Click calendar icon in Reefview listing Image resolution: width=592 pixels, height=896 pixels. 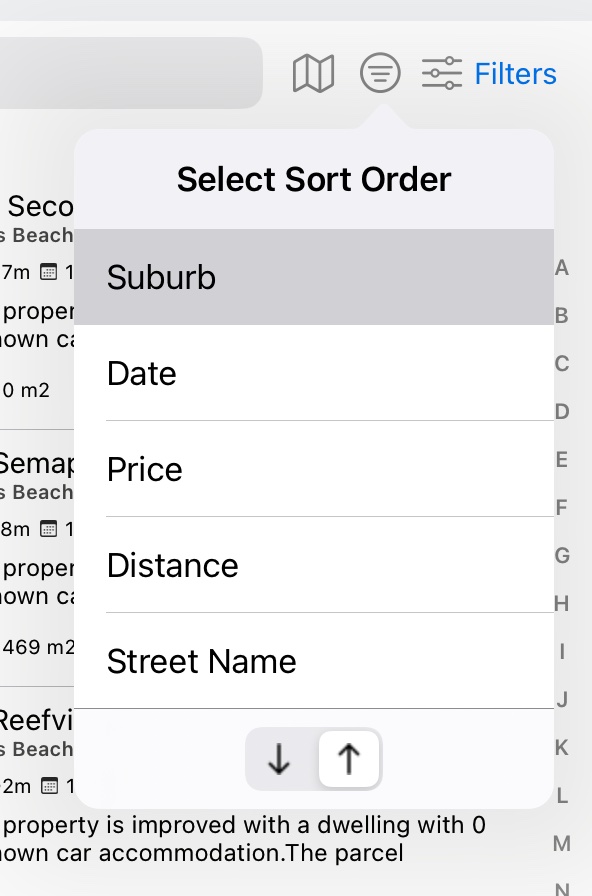[50, 786]
